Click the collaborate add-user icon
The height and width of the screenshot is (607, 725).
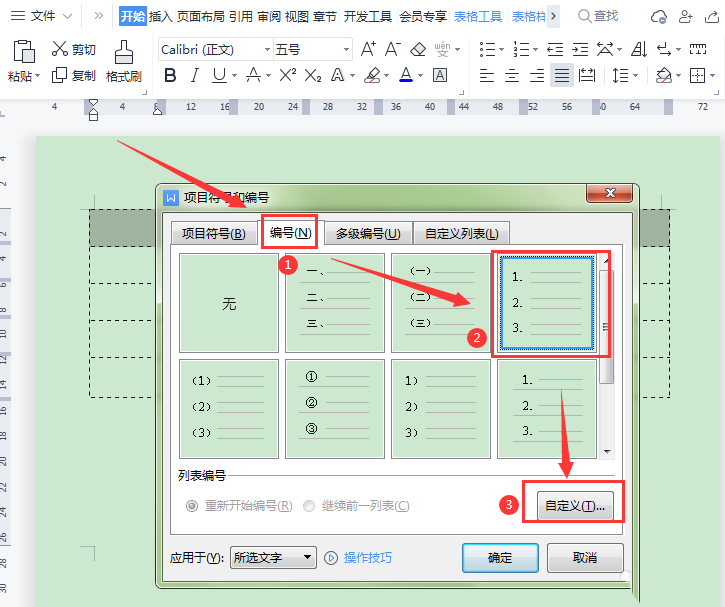[x=685, y=17]
